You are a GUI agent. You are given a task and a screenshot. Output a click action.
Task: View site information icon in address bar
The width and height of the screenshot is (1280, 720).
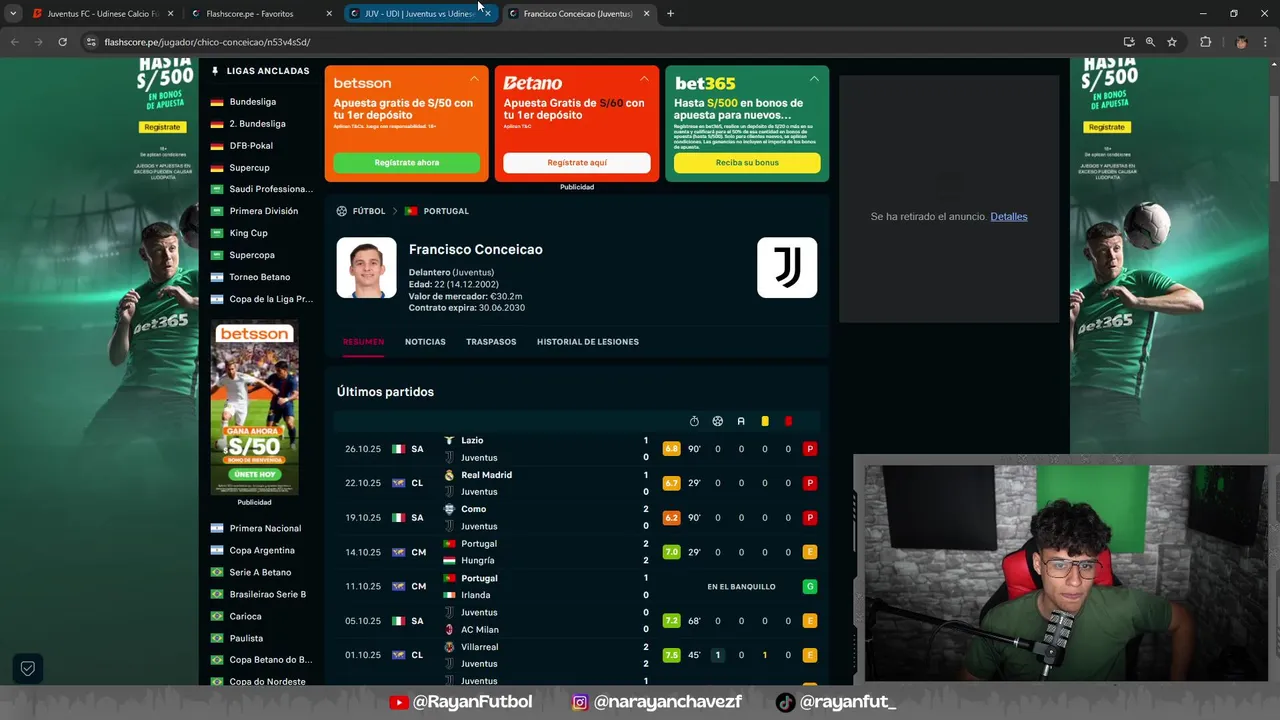(x=91, y=42)
